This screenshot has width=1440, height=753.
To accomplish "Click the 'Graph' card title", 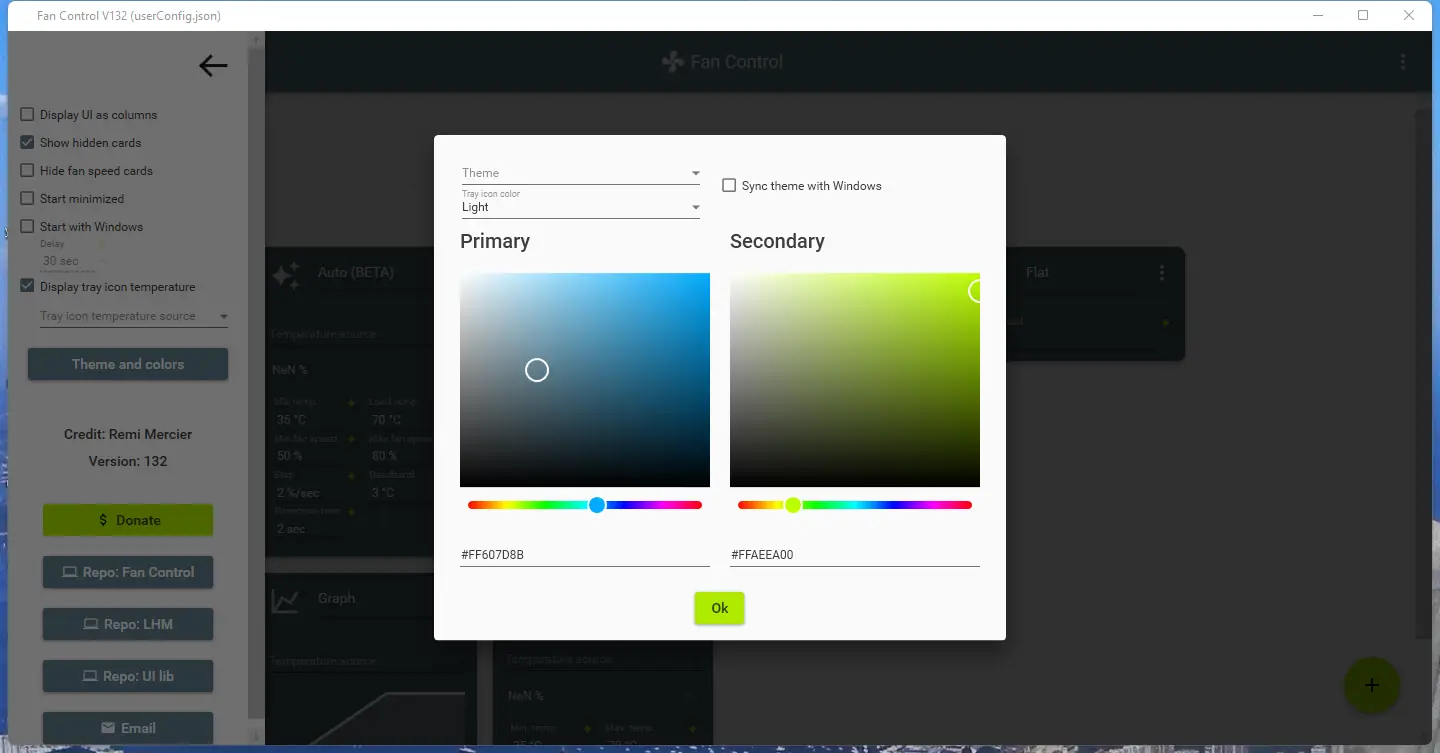I will [336, 598].
